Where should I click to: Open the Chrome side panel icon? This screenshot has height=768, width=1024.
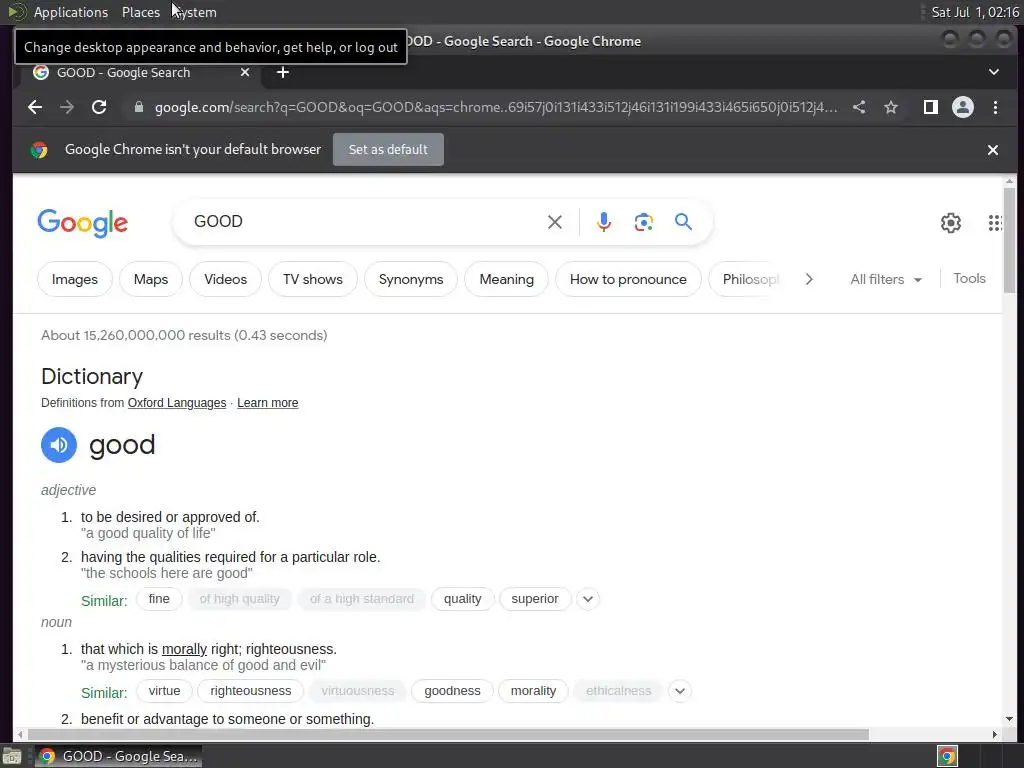pos(931,107)
